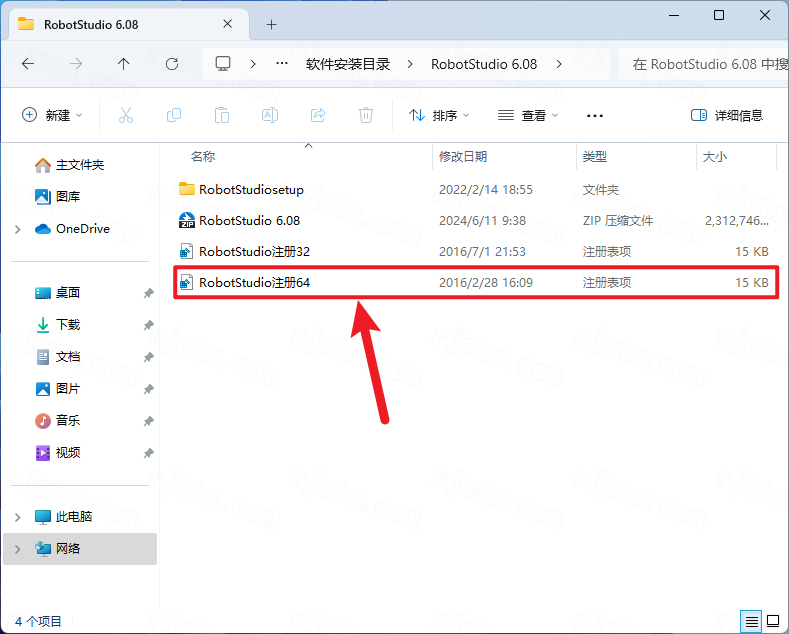789x634 pixels.
Task: Sort by 名称 column header
Action: point(203,156)
